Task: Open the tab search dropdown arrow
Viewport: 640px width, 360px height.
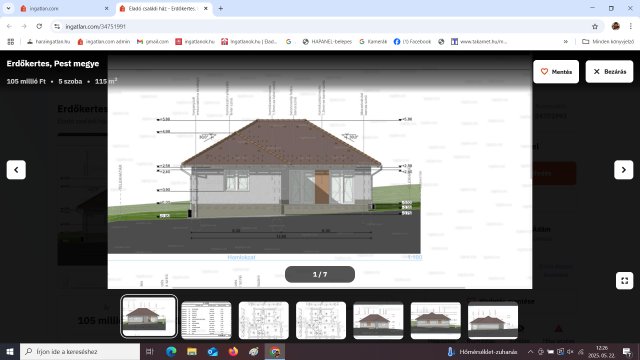Action: coord(8,8)
